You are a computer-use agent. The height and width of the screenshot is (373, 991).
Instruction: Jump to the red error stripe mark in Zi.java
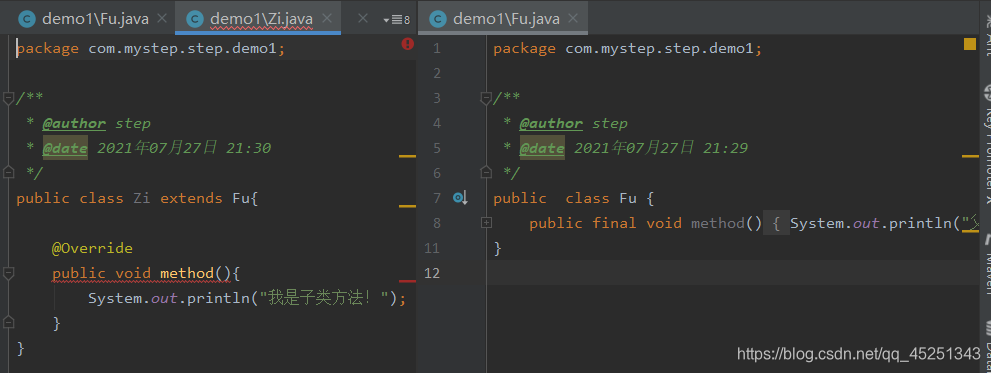click(x=408, y=280)
